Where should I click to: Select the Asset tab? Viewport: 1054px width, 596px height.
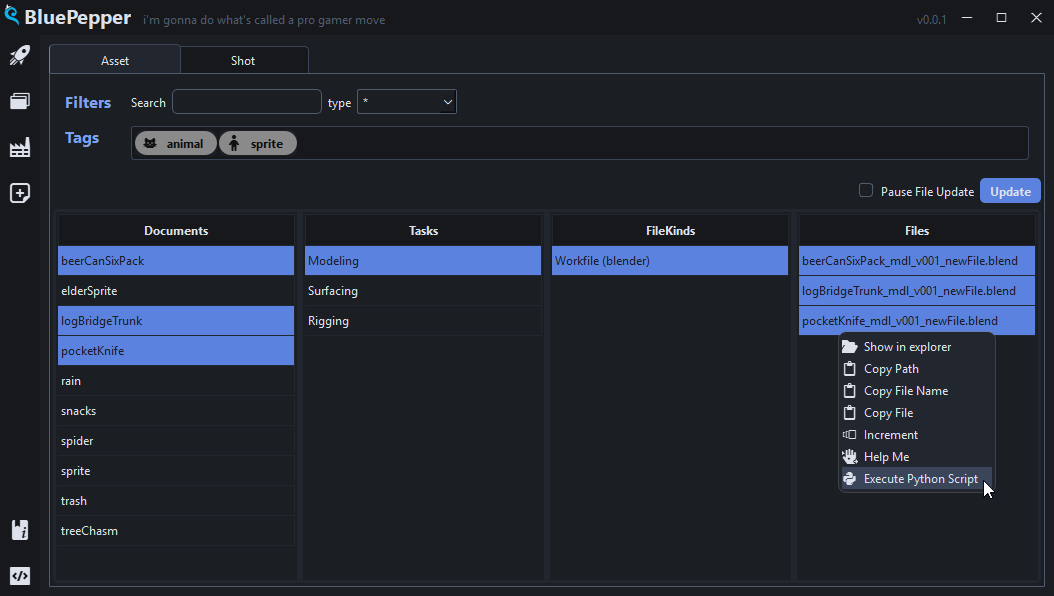(115, 60)
